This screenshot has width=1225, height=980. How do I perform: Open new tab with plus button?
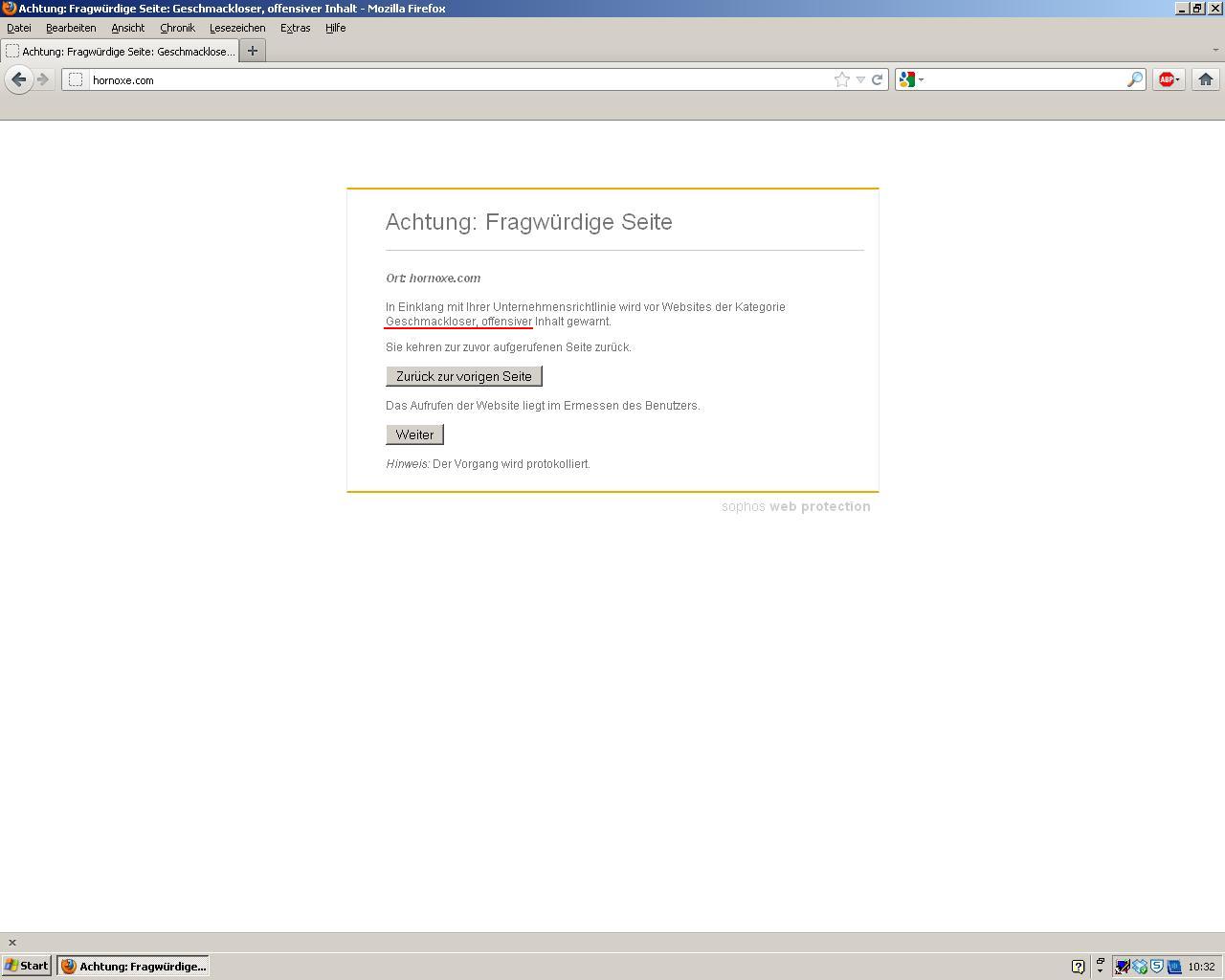[x=253, y=51]
